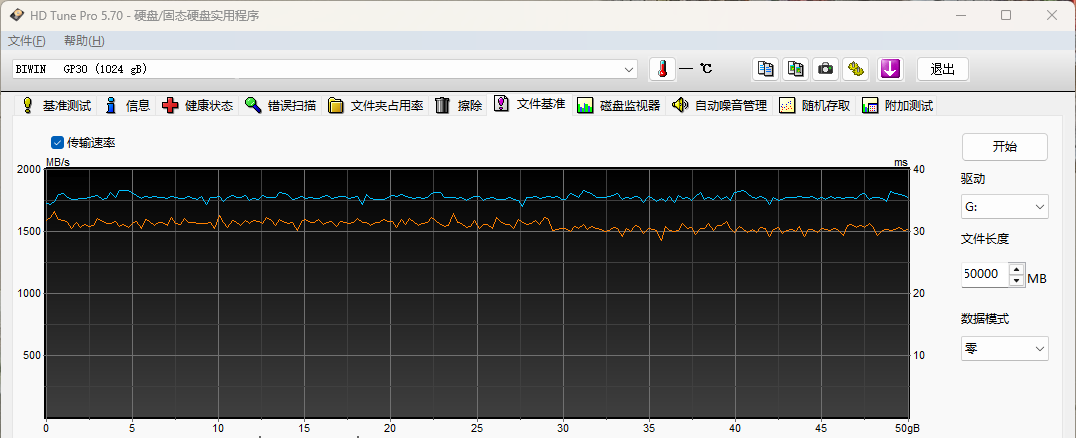The width and height of the screenshot is (1076, 438).
Task: Open the 基准测试 benchmark tab
Action: point(56,106)
